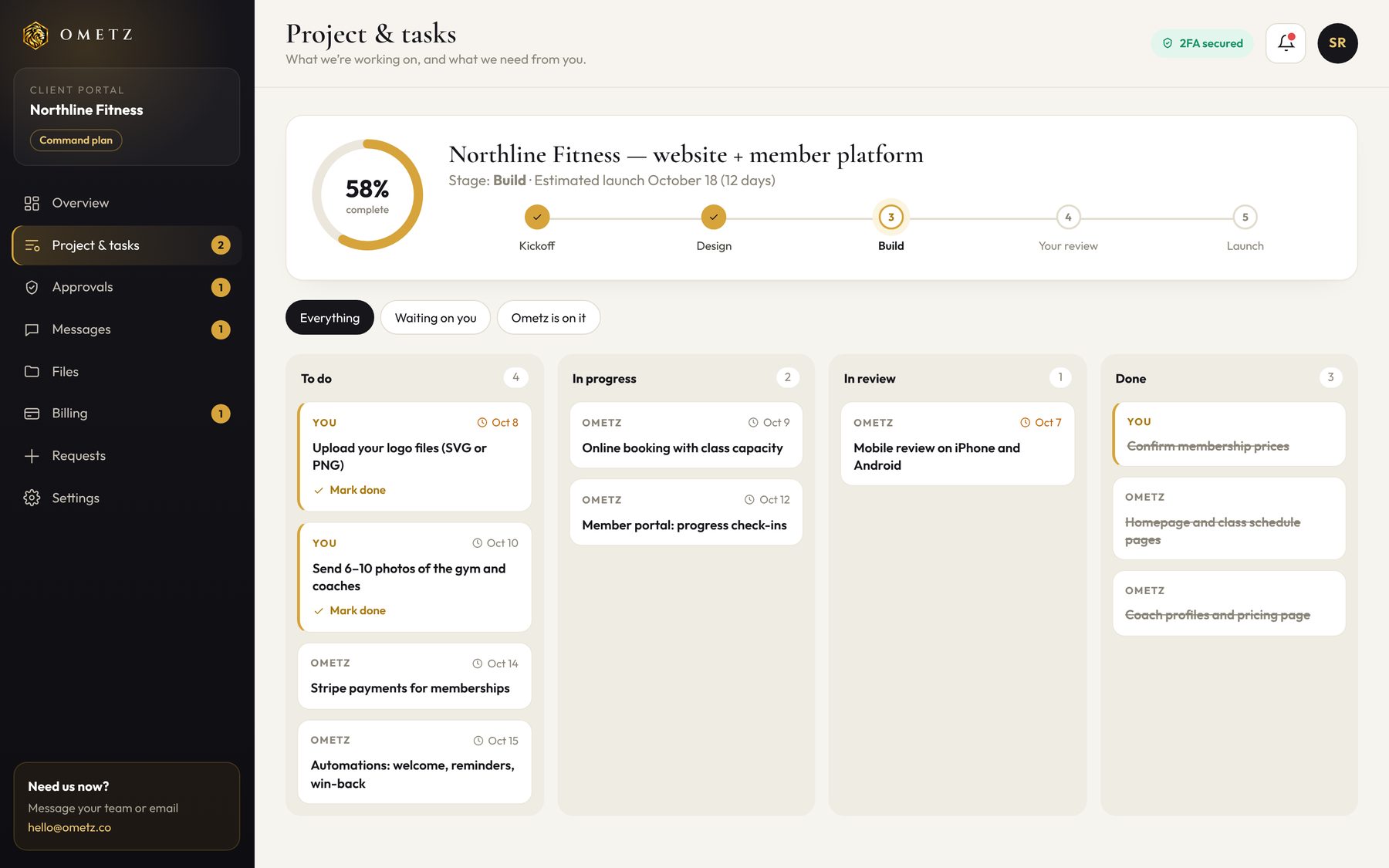Click the 58% complete progress ring
This screenshot has height=868, width=1389.
pos(367,194)
